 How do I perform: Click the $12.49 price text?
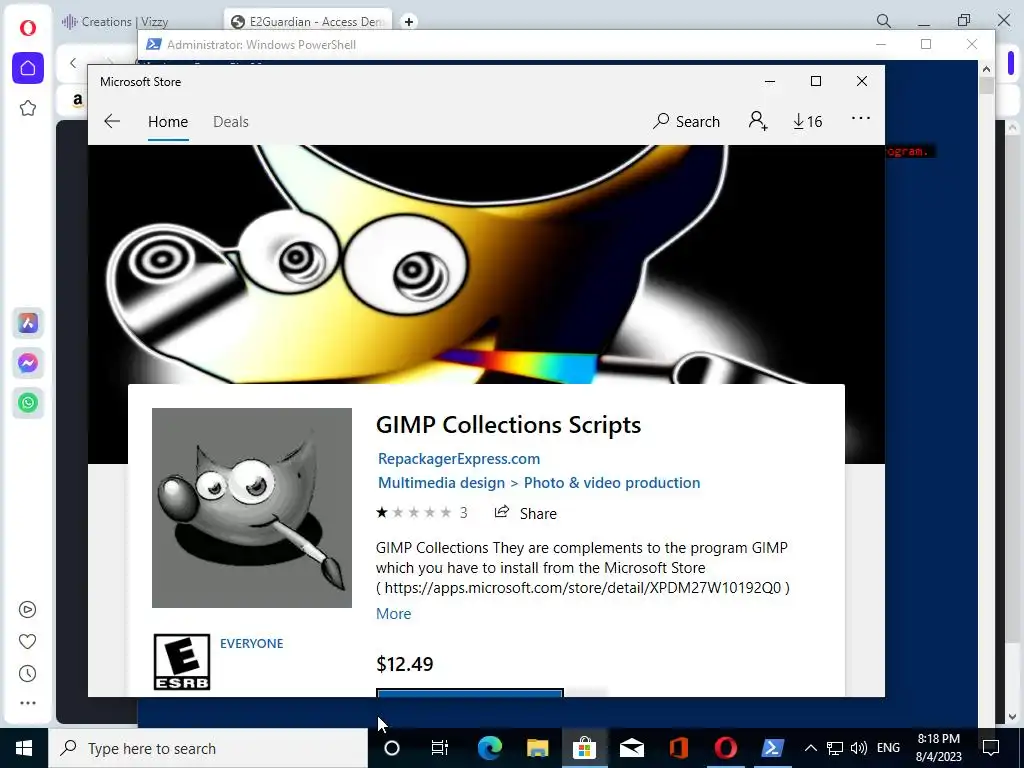(x=404, y=664)
